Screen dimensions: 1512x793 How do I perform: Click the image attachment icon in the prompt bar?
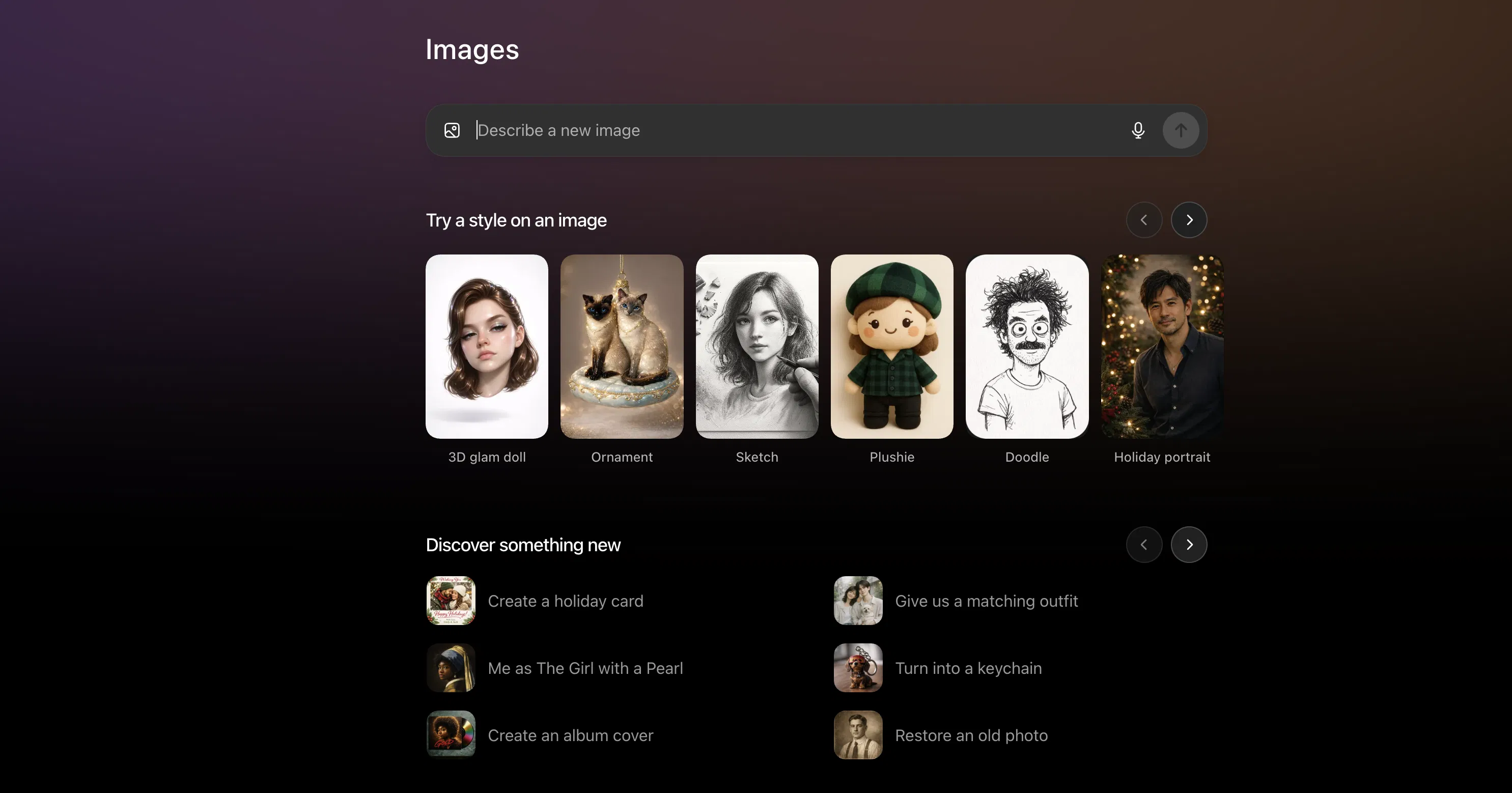click(452, 130)
